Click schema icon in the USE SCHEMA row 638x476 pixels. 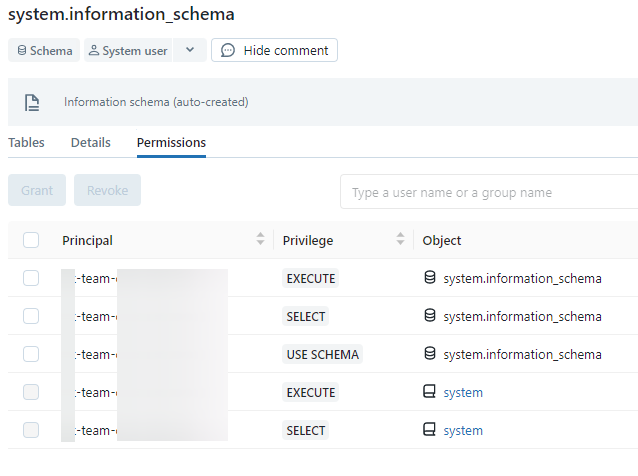point(430,354)
